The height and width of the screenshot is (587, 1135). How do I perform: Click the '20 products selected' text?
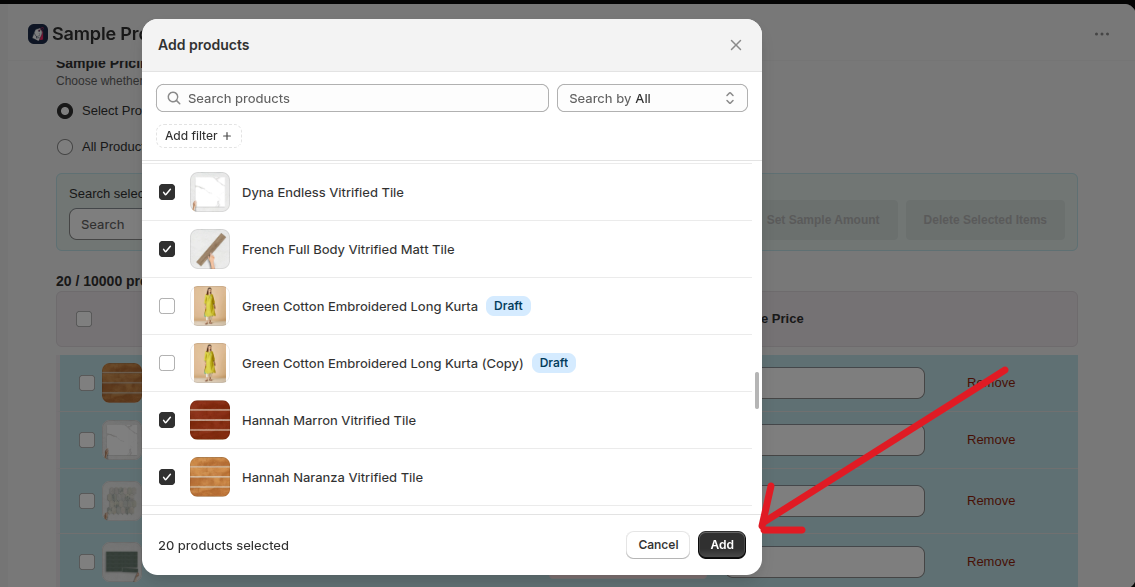click(224, 546)
